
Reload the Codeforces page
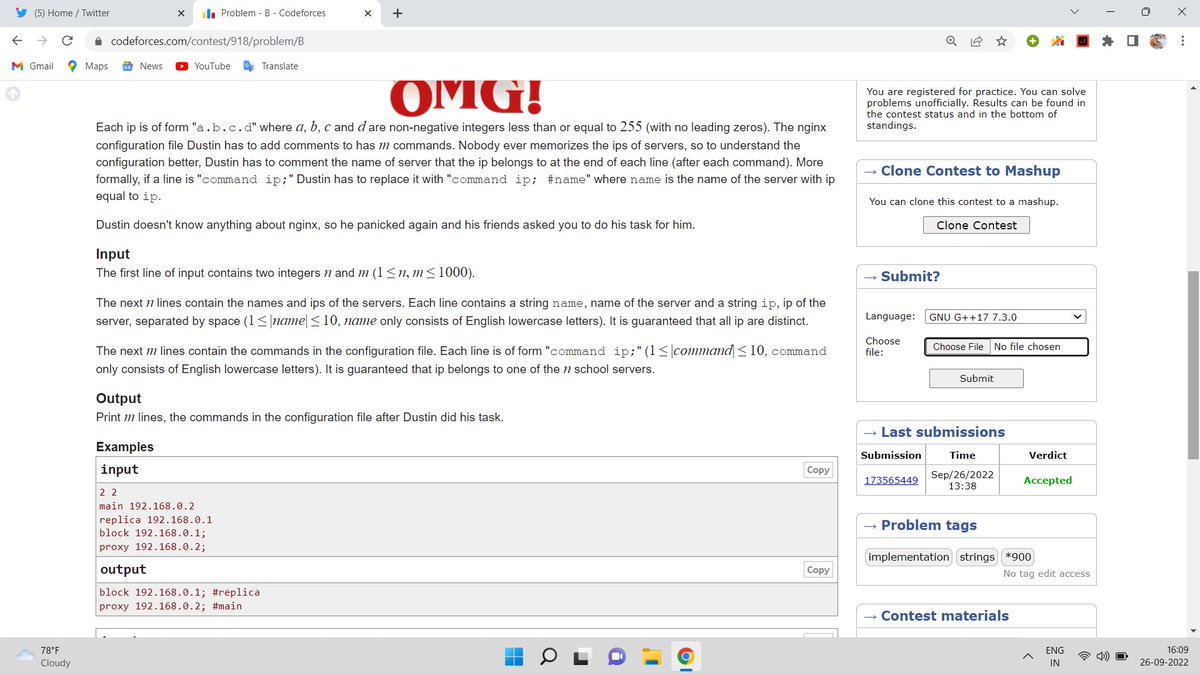67,41
